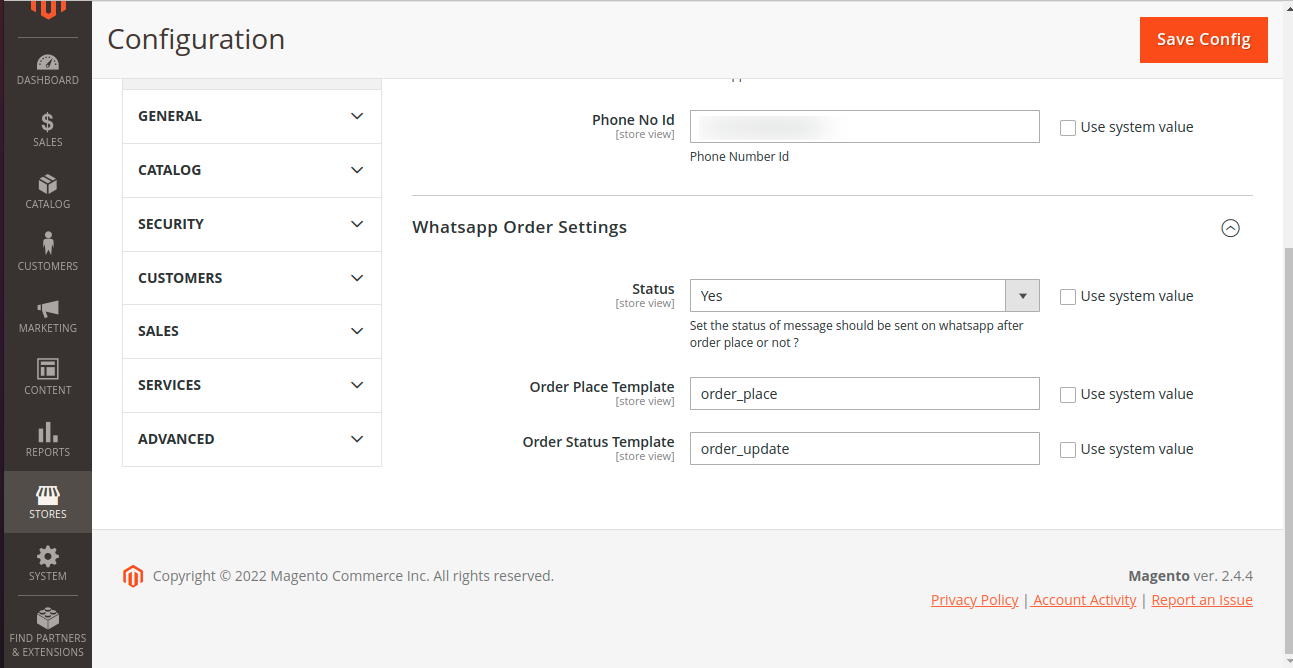Expand the Advanced configuration section
Viewport: 1293px width, 668px height.
point(252,439)
